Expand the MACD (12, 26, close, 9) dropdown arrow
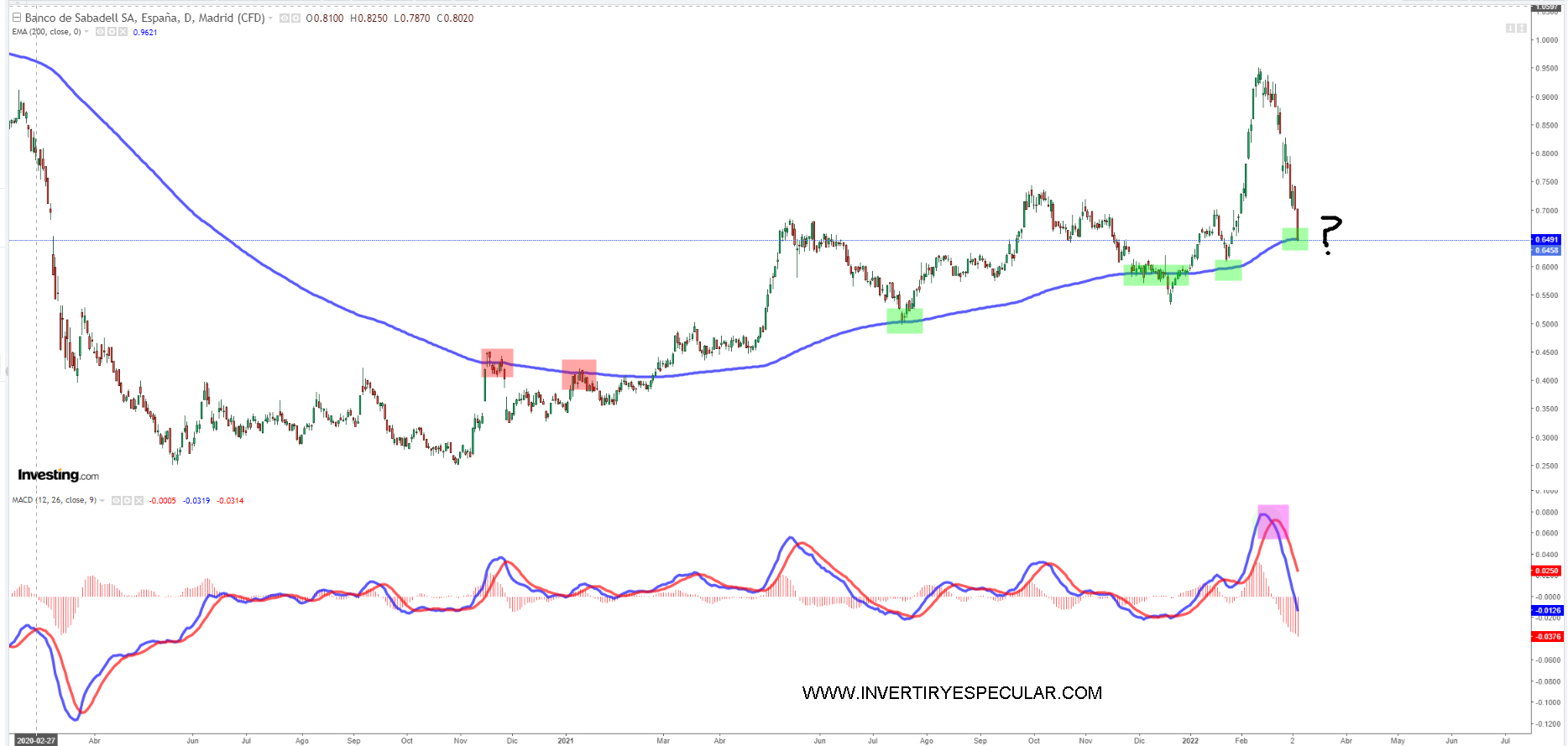The width and height of the screenshot is (1568, 746). 102,501
